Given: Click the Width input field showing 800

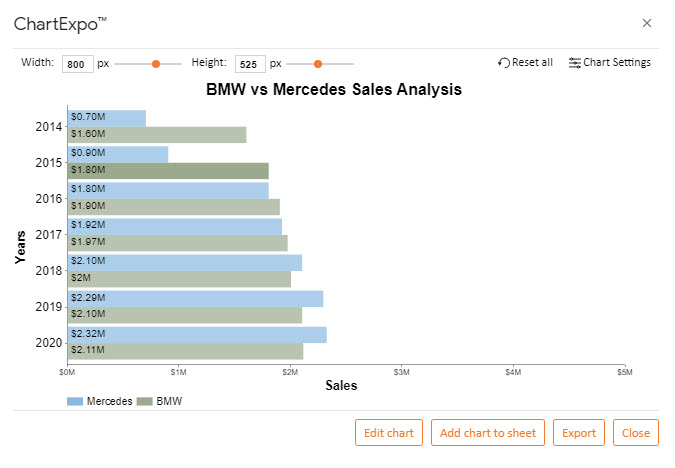Looking at the screenshot, I should point(77,64).
